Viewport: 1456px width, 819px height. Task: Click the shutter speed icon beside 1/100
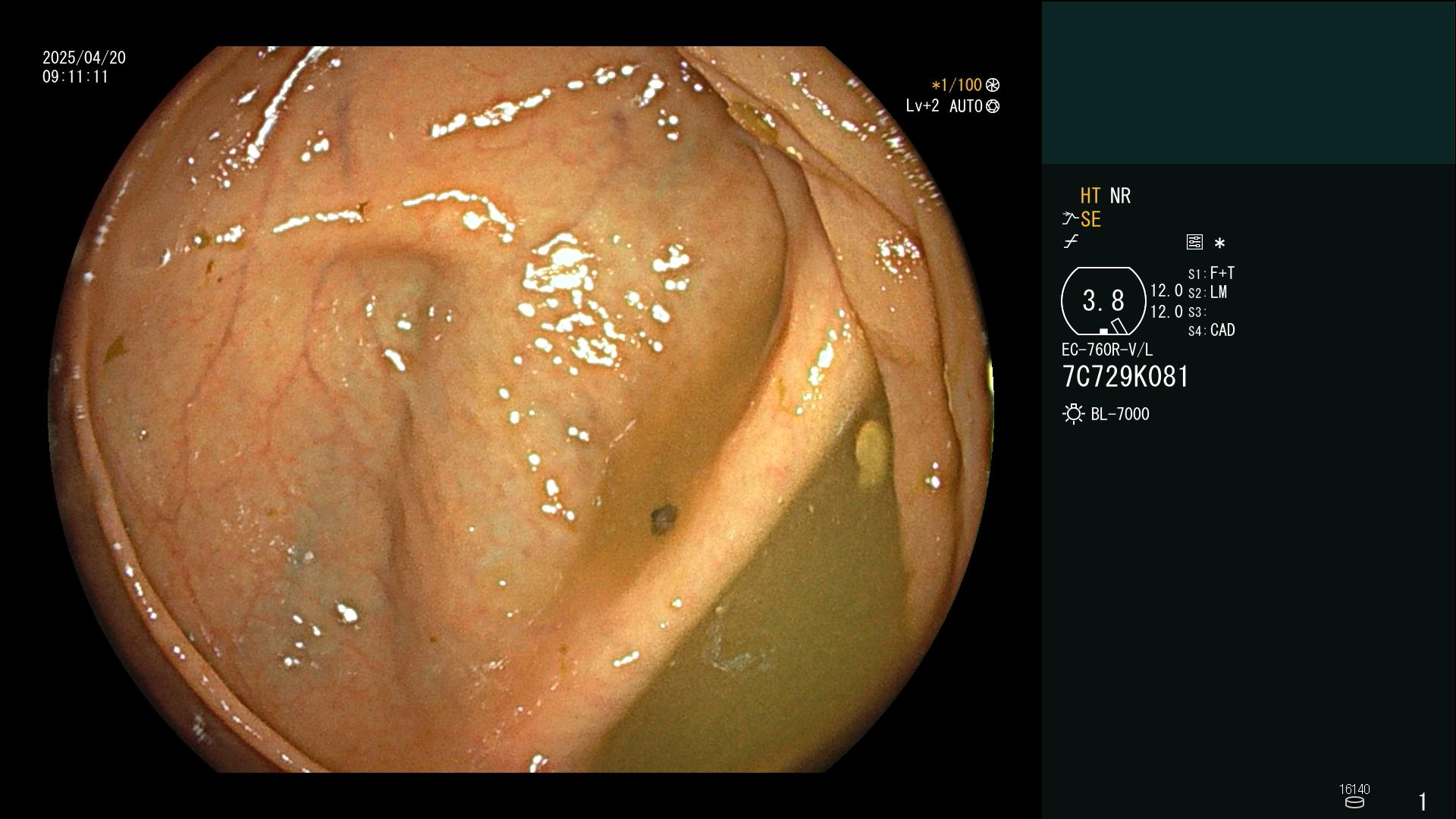click(993, 86)
